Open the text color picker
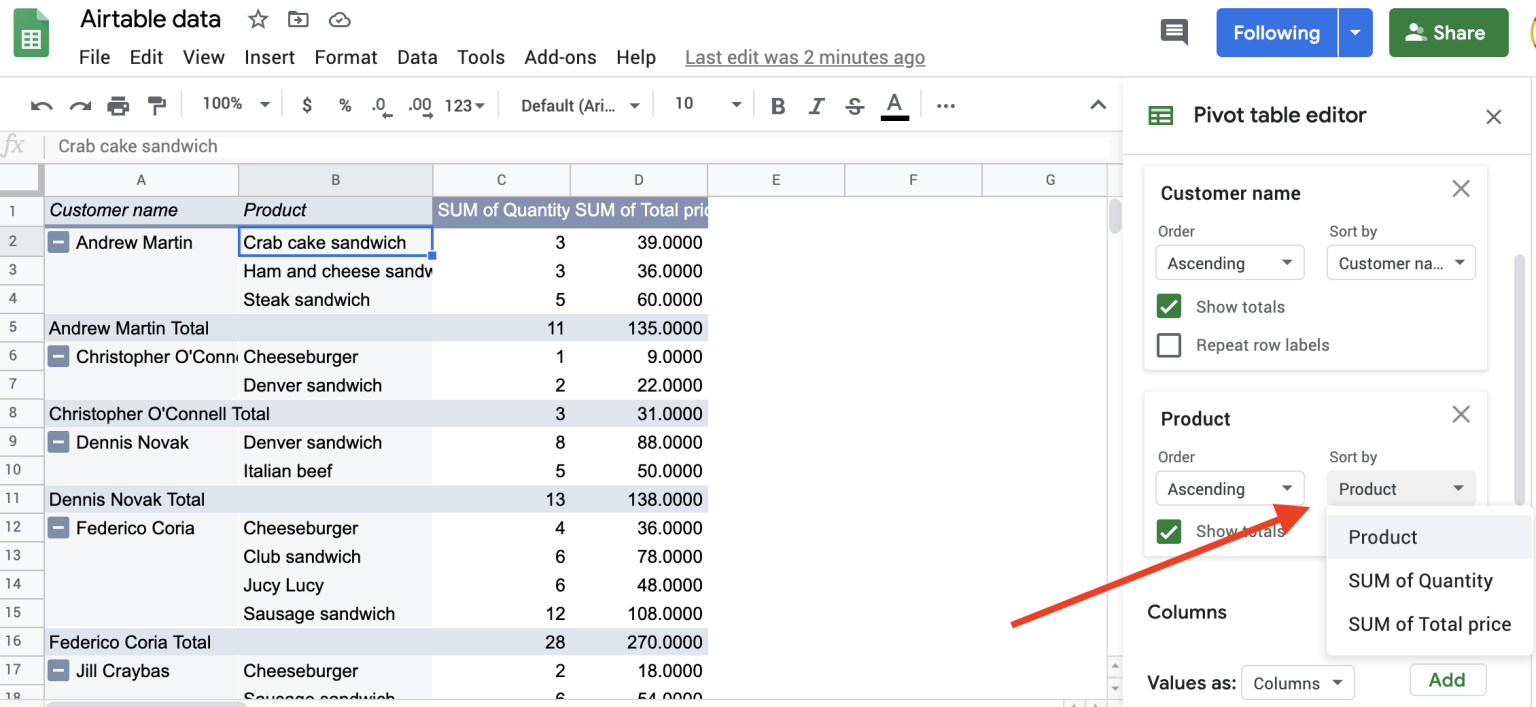Screen dimensions: 1536x707 894,104
